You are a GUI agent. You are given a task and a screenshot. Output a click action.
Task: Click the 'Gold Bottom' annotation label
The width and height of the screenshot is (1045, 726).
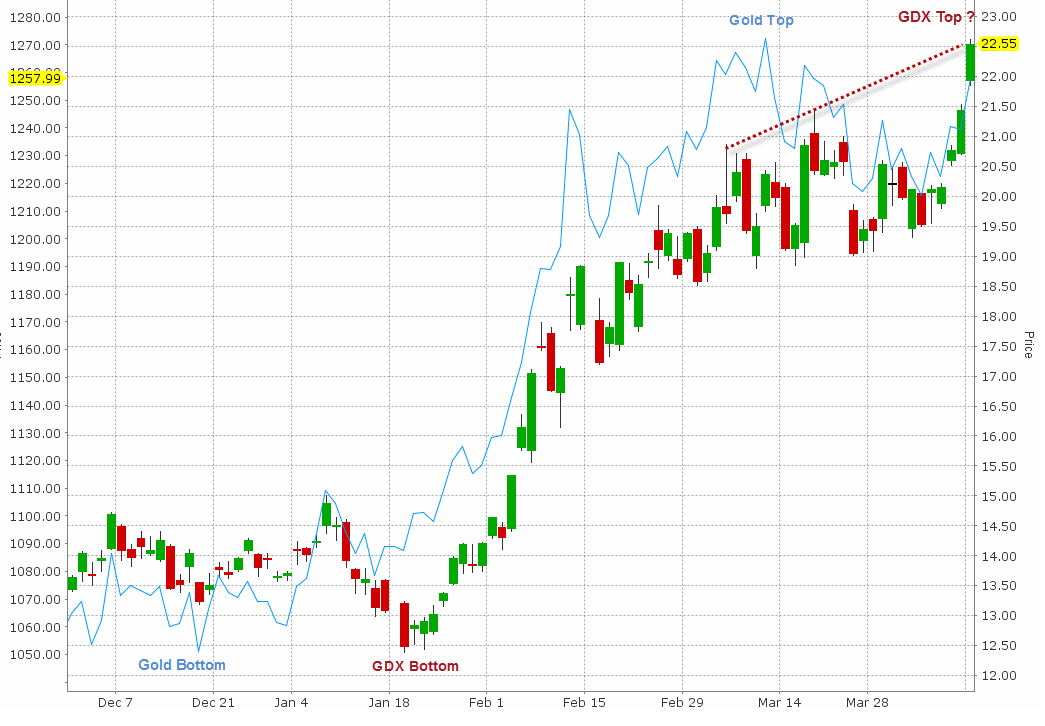point(182,665)
